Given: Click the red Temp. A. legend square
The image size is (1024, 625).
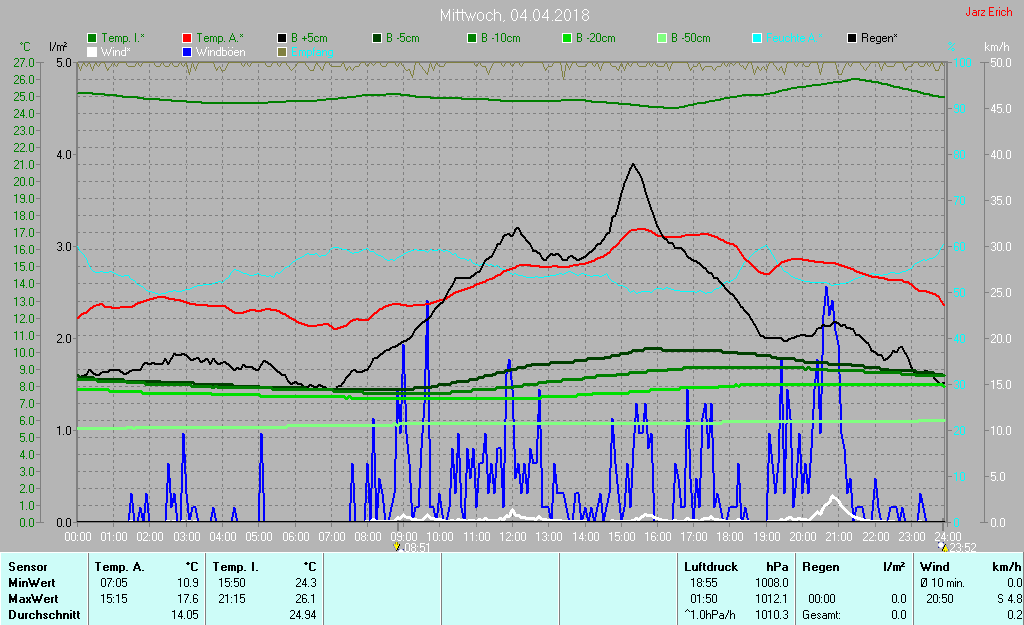Looking at the screenshot, I should click(x=188, y=38).
